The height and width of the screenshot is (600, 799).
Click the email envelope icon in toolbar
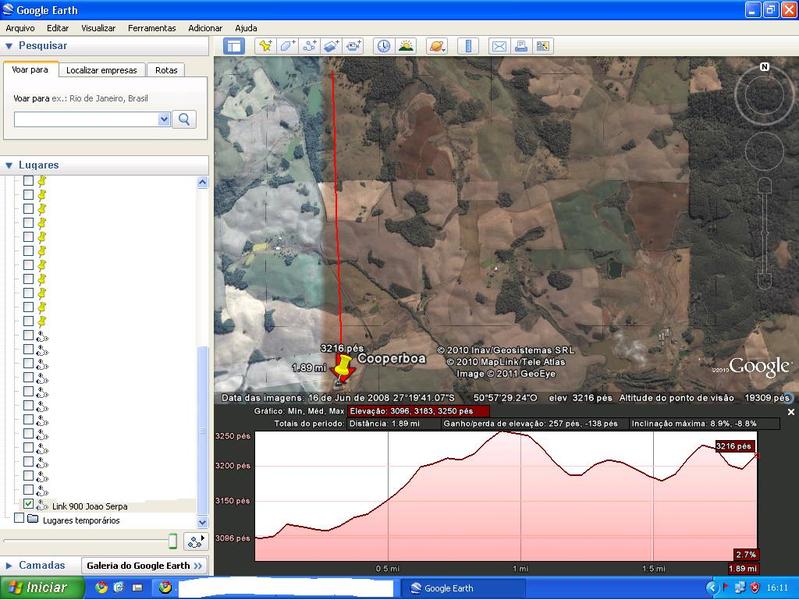pyautogui.click(x=499, y=46)
